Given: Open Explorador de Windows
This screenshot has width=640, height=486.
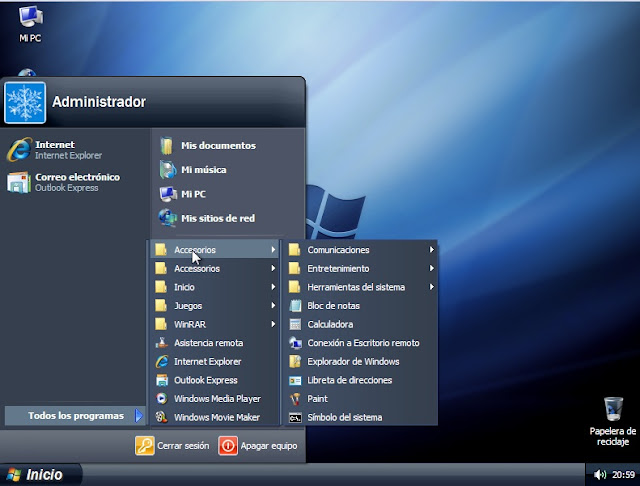Looking at the screenshot, I should pos(361,362).
